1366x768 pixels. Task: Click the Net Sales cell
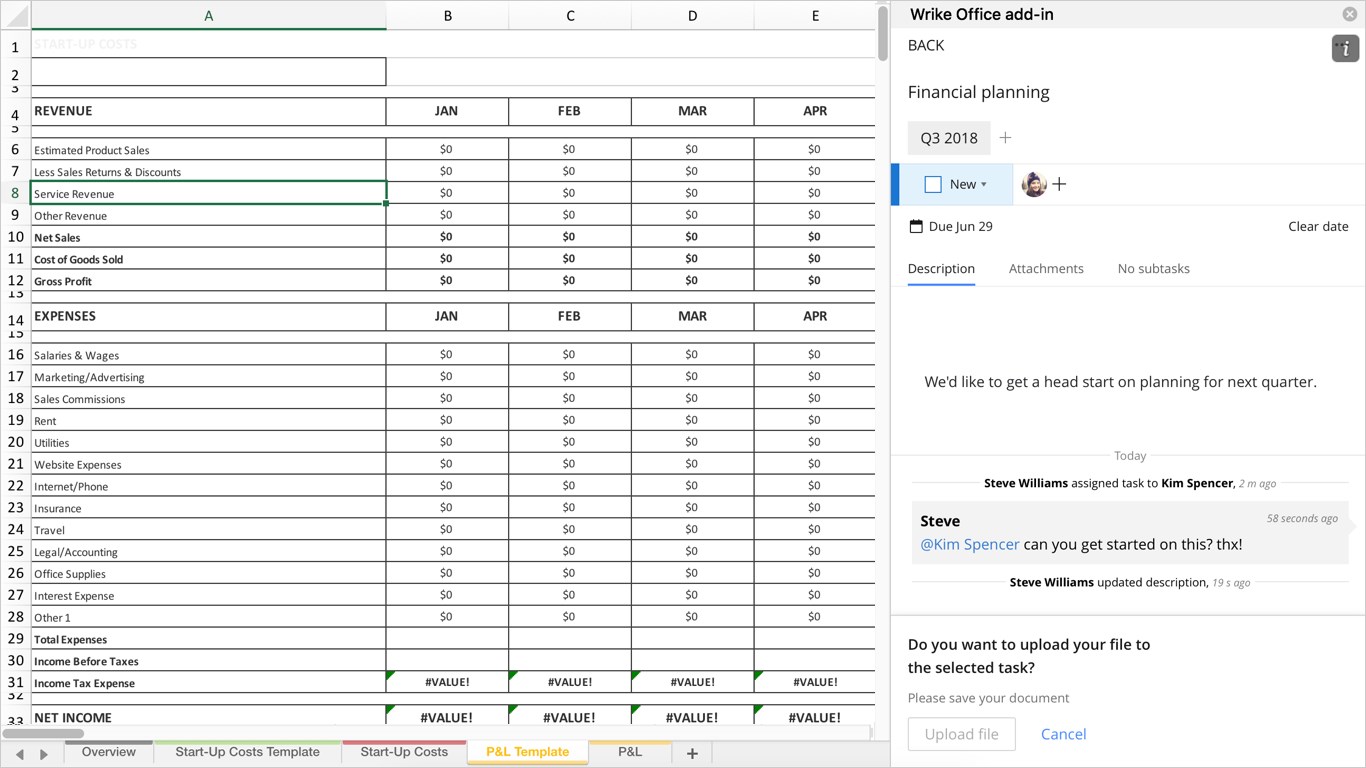pos(208,237)
